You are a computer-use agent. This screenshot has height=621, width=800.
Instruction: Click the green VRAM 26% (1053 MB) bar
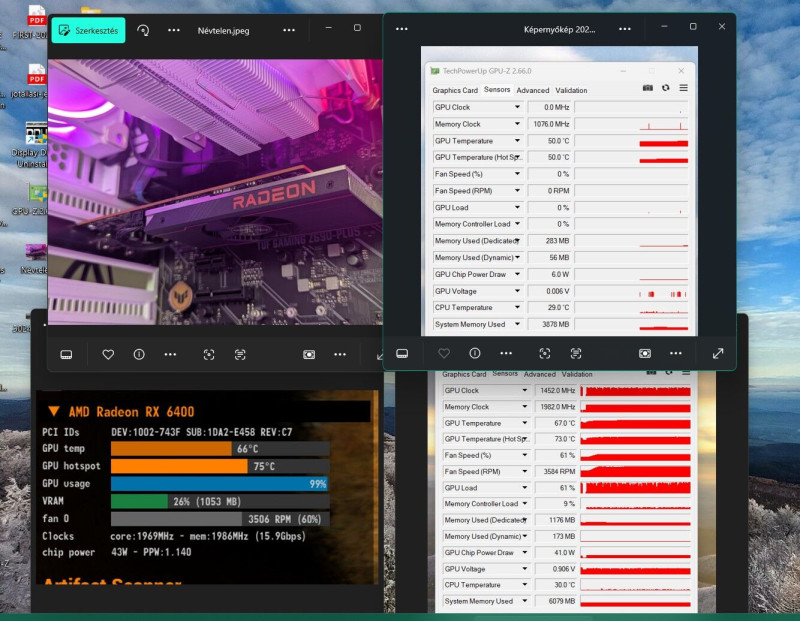point(139,502)
